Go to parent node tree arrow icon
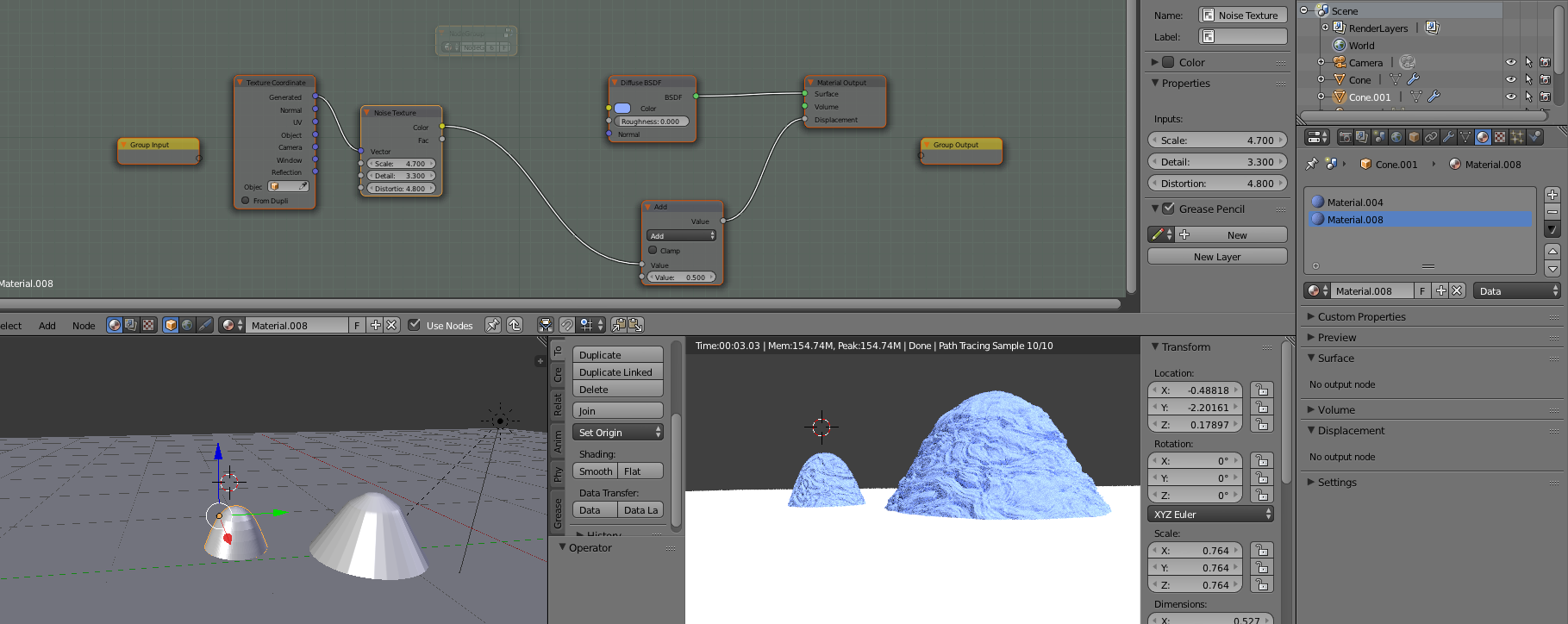 515,325
